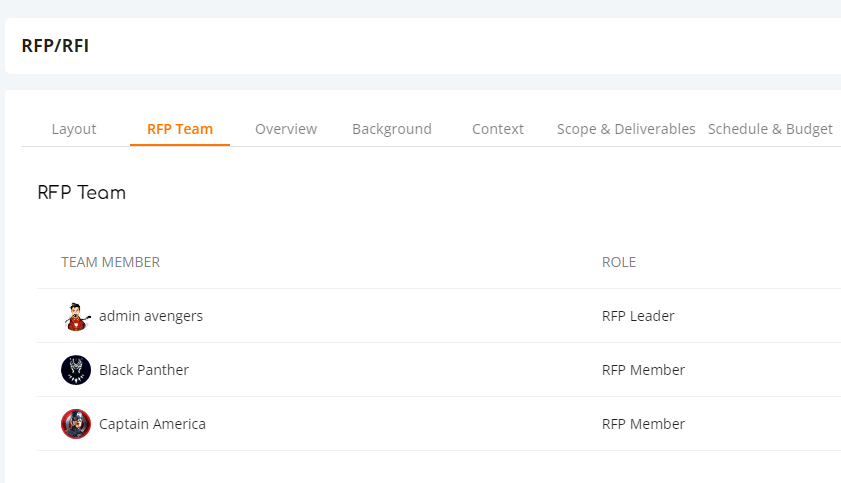Go to the Background tab
This screenshot has width=841, height=483.
click(x=392, y=129)
